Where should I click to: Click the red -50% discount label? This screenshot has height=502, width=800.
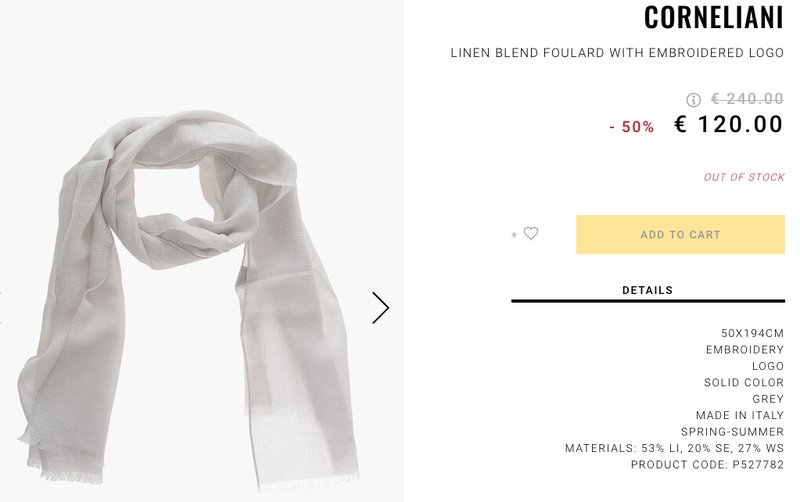pos(631,127)
